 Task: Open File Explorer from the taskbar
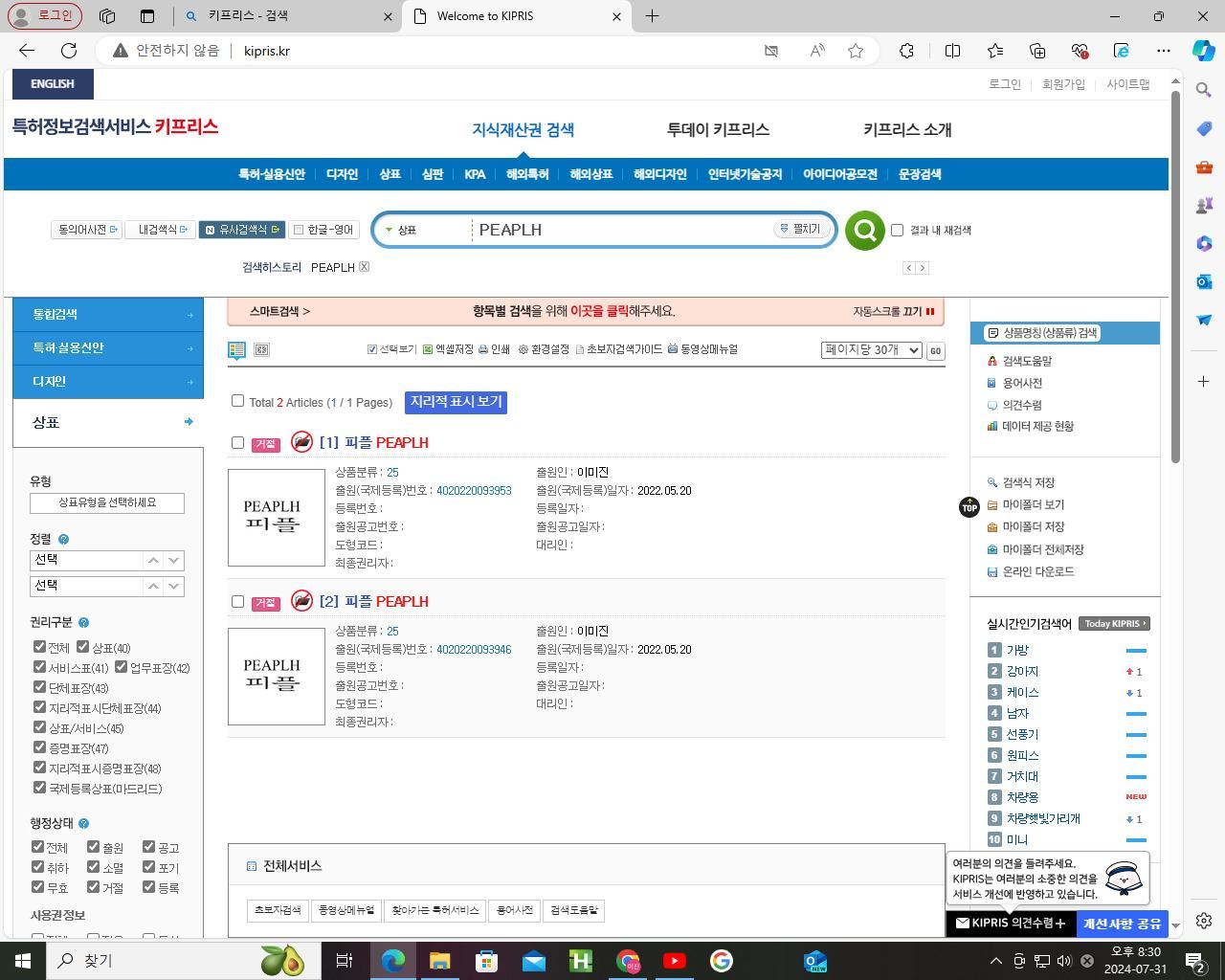440,961
